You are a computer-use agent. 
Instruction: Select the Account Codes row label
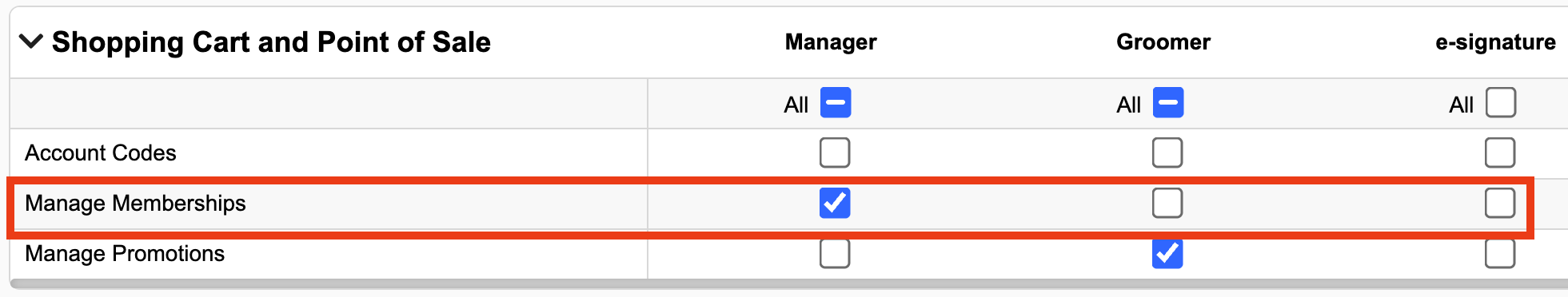pos(101,152)
